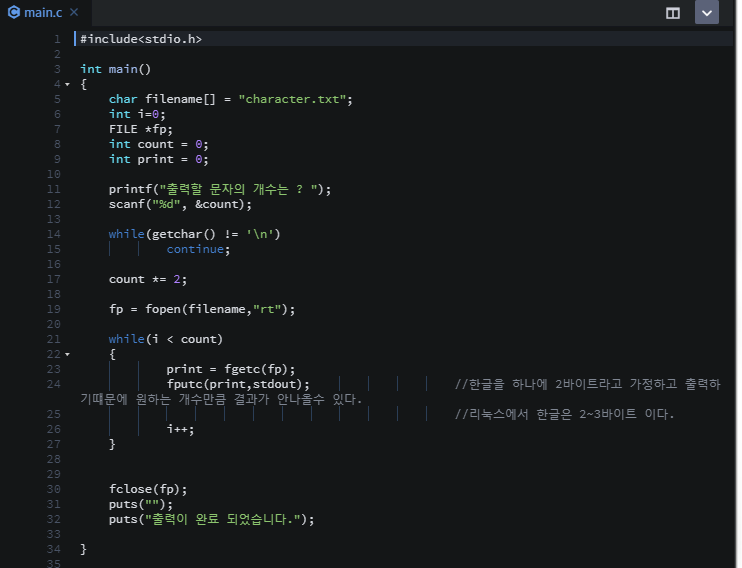The width and height of the screenshot is (742, 568).
Task: Click the fopen(filename,"rt") line
Action: tap(202, 309)
